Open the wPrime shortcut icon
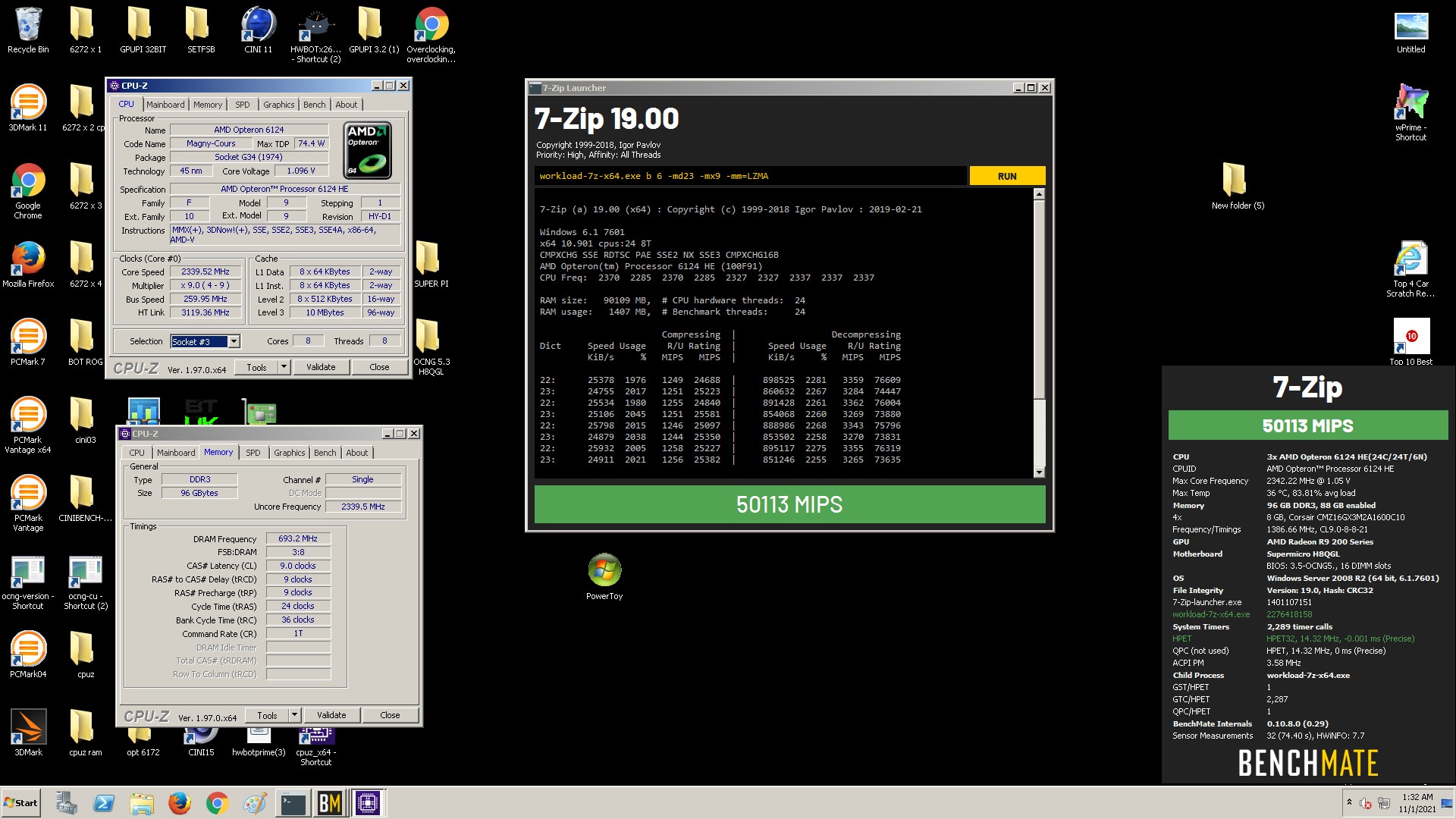This screenshot has width=1456, height=819. 1410,113
